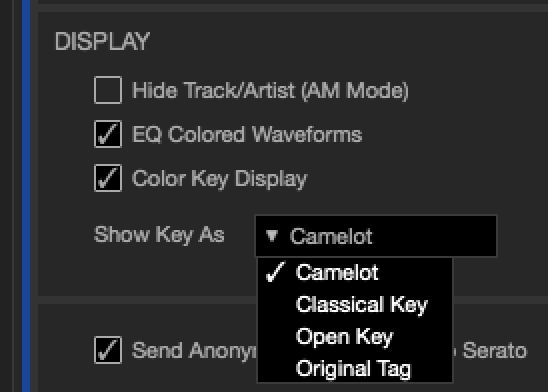This screenshot has width=548, height=392.
Task: Click the dropdown triangle beside Camelot
Action: pyautogui.click(x=272, y=236)
